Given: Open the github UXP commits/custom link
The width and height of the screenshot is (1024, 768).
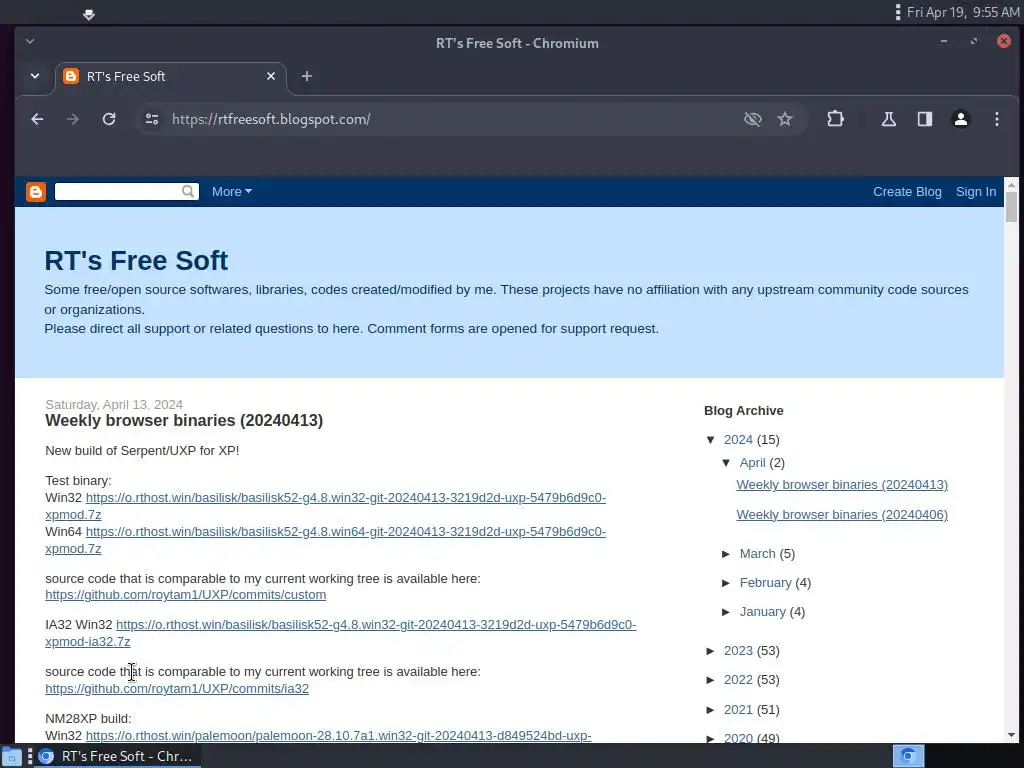Looking at the screenshot, I should (185, 595).
